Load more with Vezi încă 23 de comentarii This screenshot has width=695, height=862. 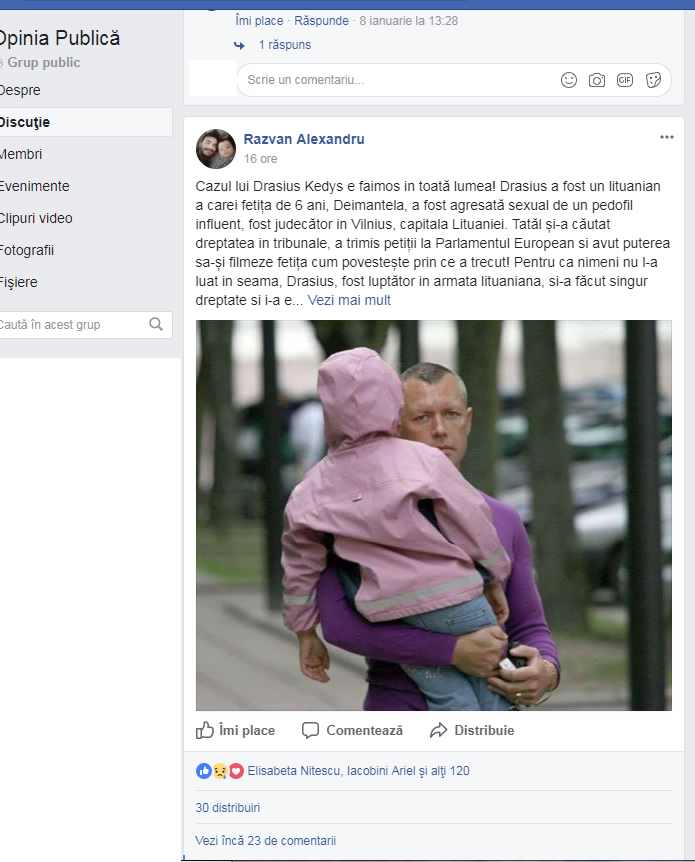tap(265, 841)
